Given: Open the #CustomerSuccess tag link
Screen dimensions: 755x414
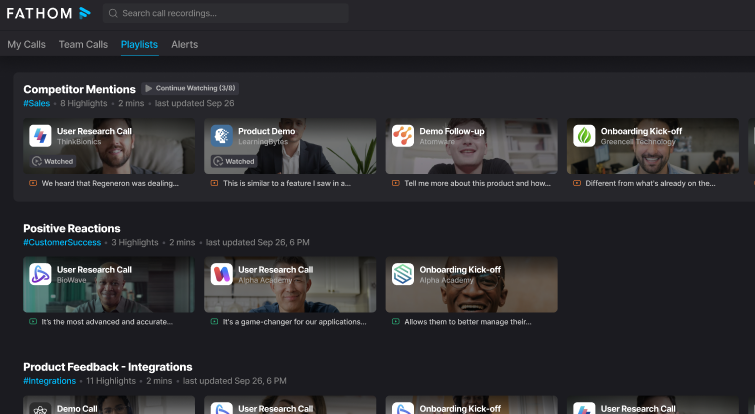Looking at the screenshot, I should point(62,243).
